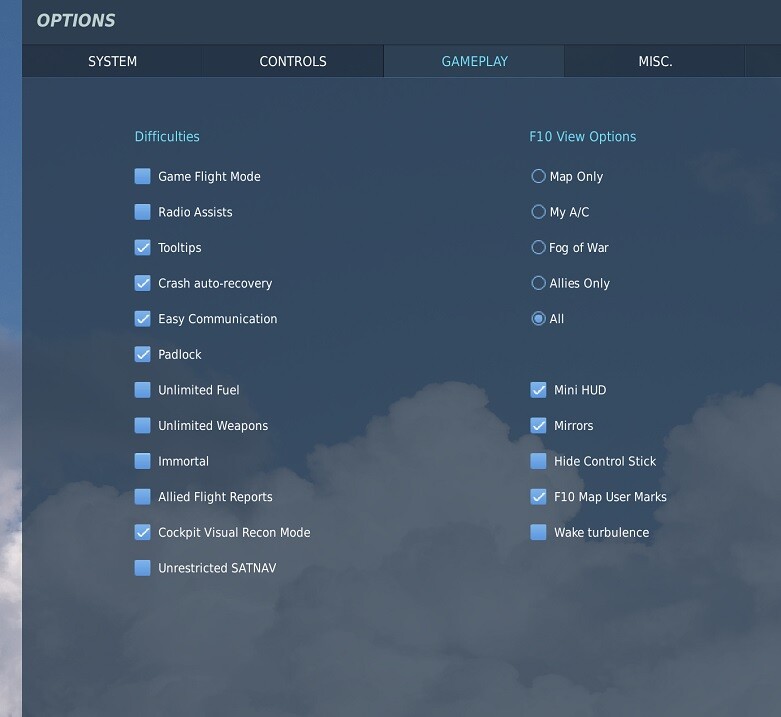Disable the Mirrors checkbox

point(538,425)
